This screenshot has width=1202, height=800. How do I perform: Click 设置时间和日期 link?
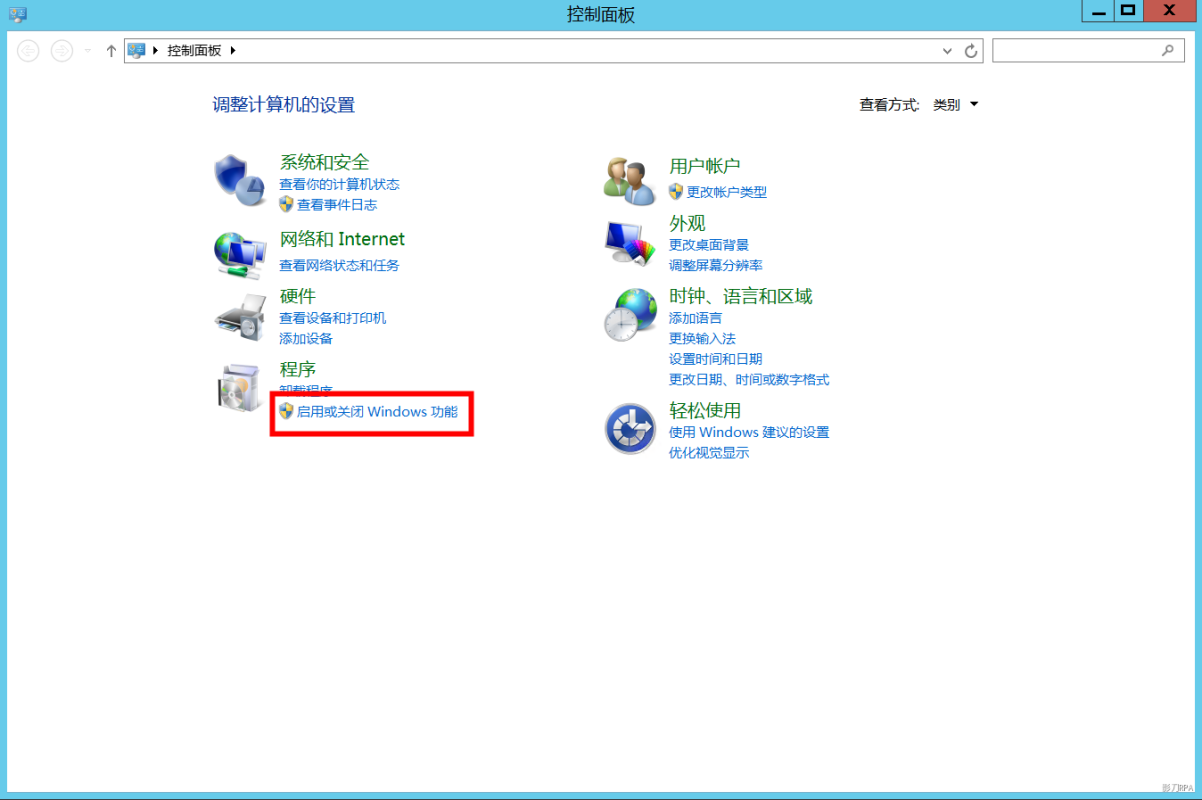tap(716, 359)
